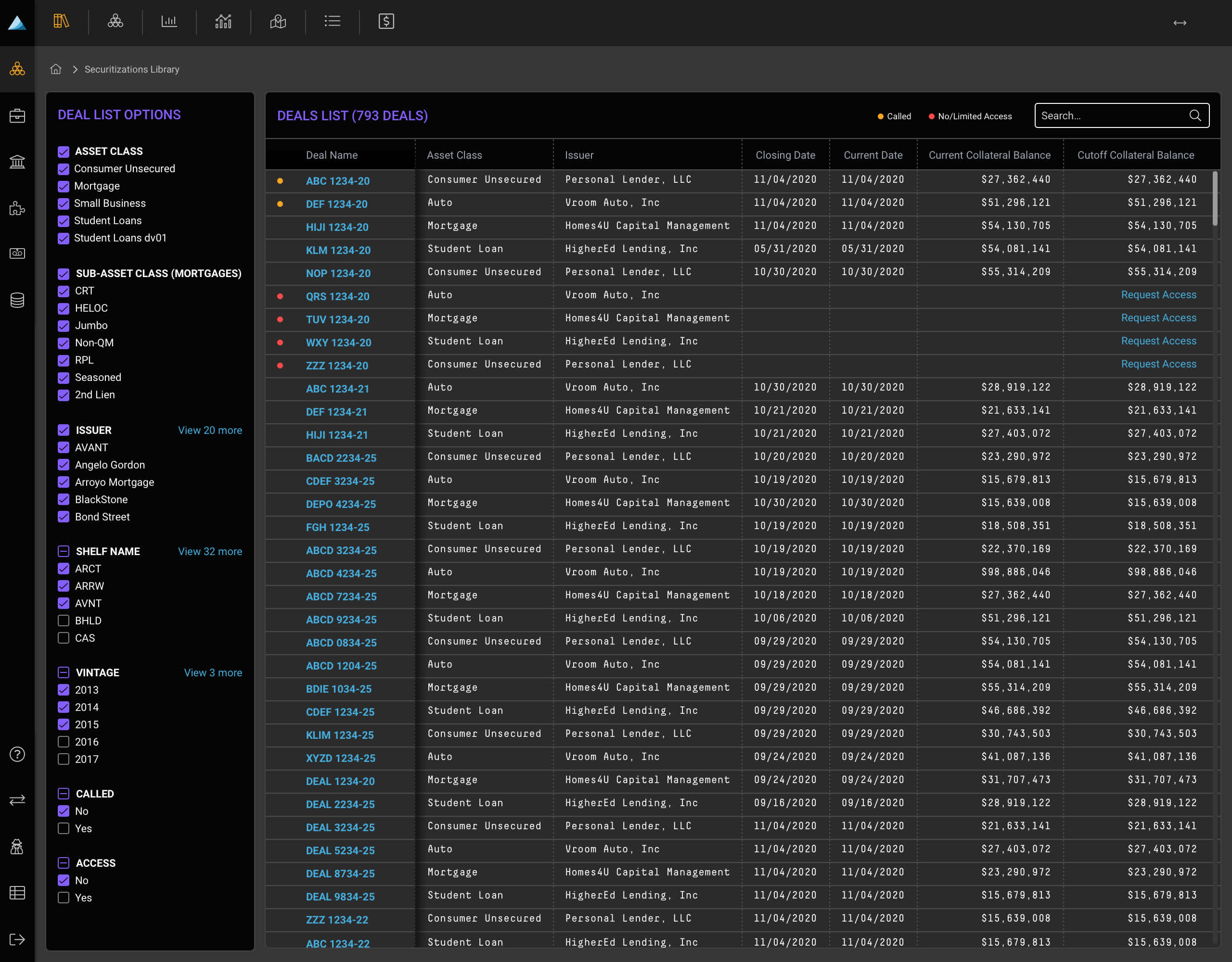1232x962 pixels.
Task: Open the bank building sidebar icon
Action: pyautogui.click(x=17, y=162)
